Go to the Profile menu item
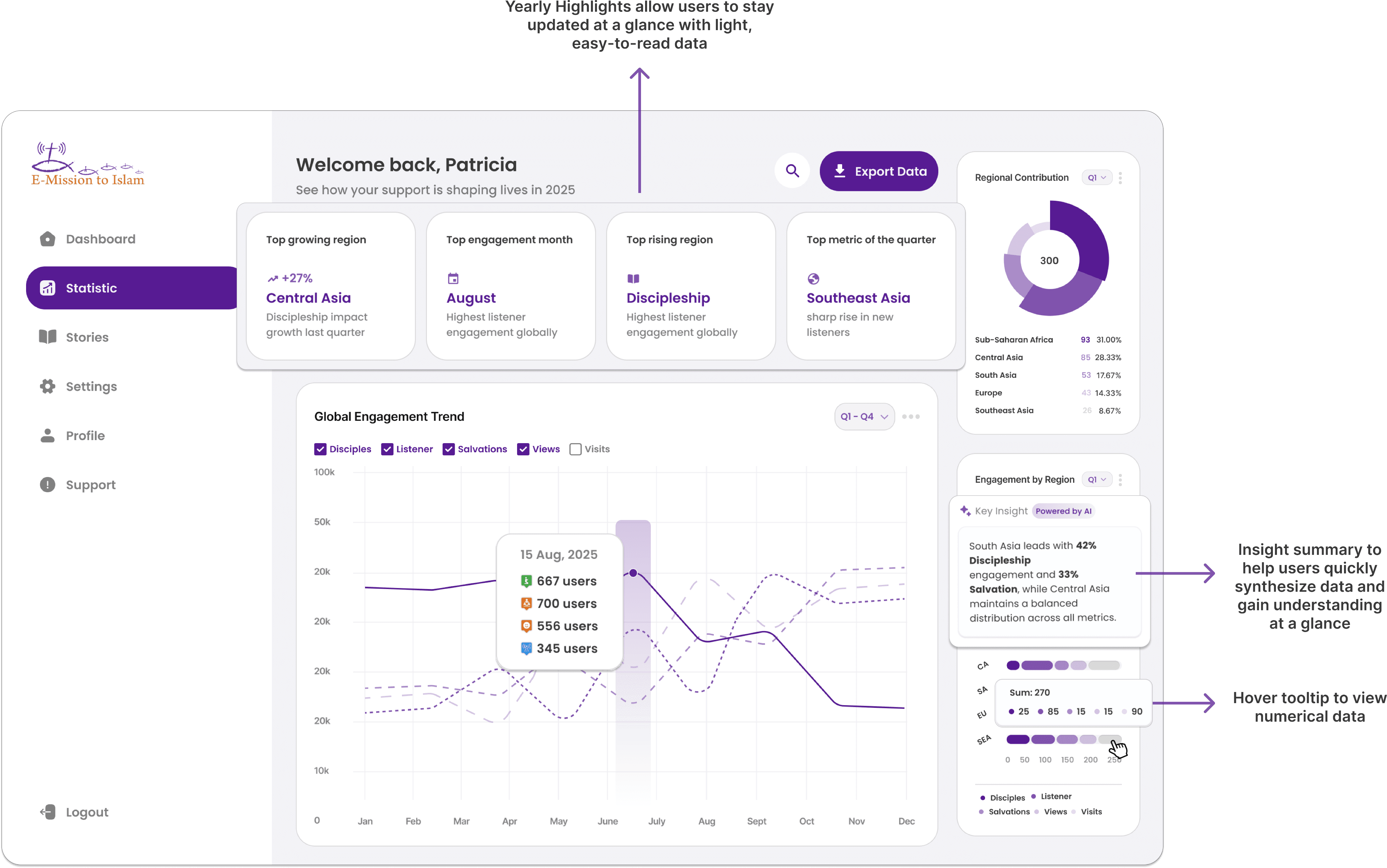Image resolution: width=1387 pixels, height=868 pixels. click(85, 436)
